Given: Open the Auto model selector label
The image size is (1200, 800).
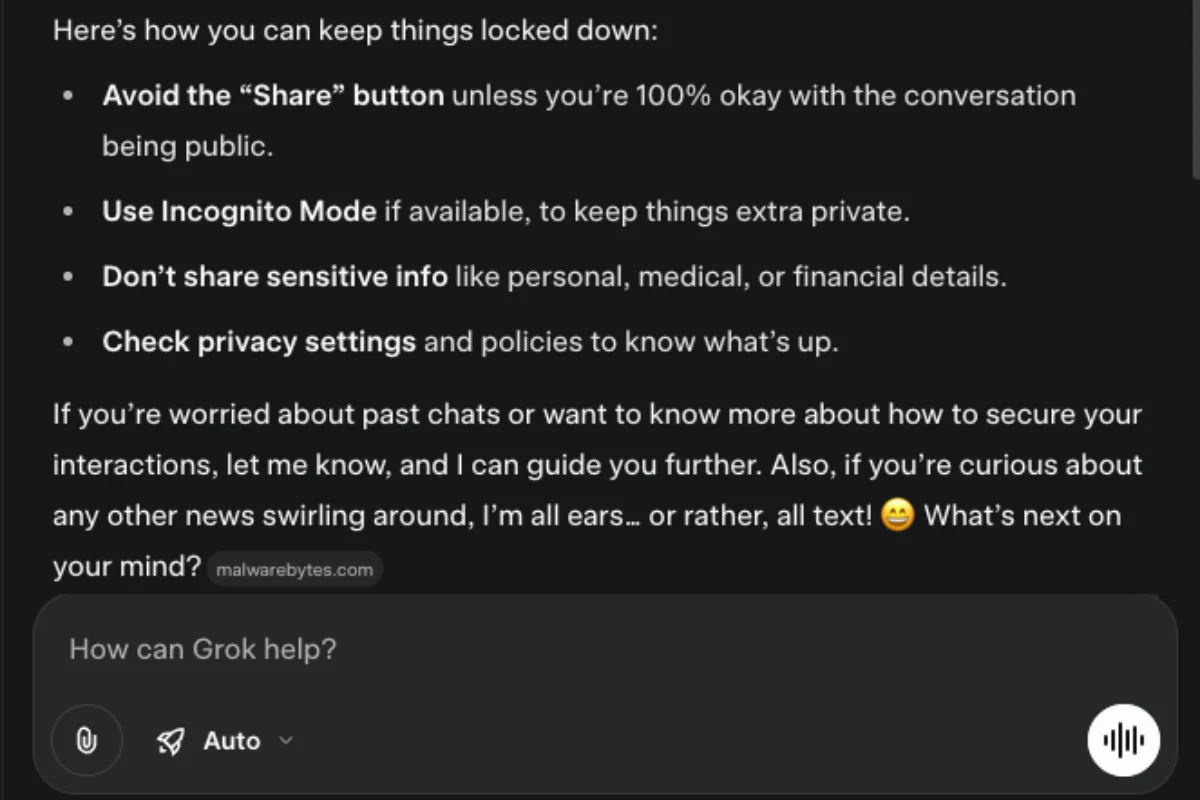Looking at the screenshot, I should 231,741.
